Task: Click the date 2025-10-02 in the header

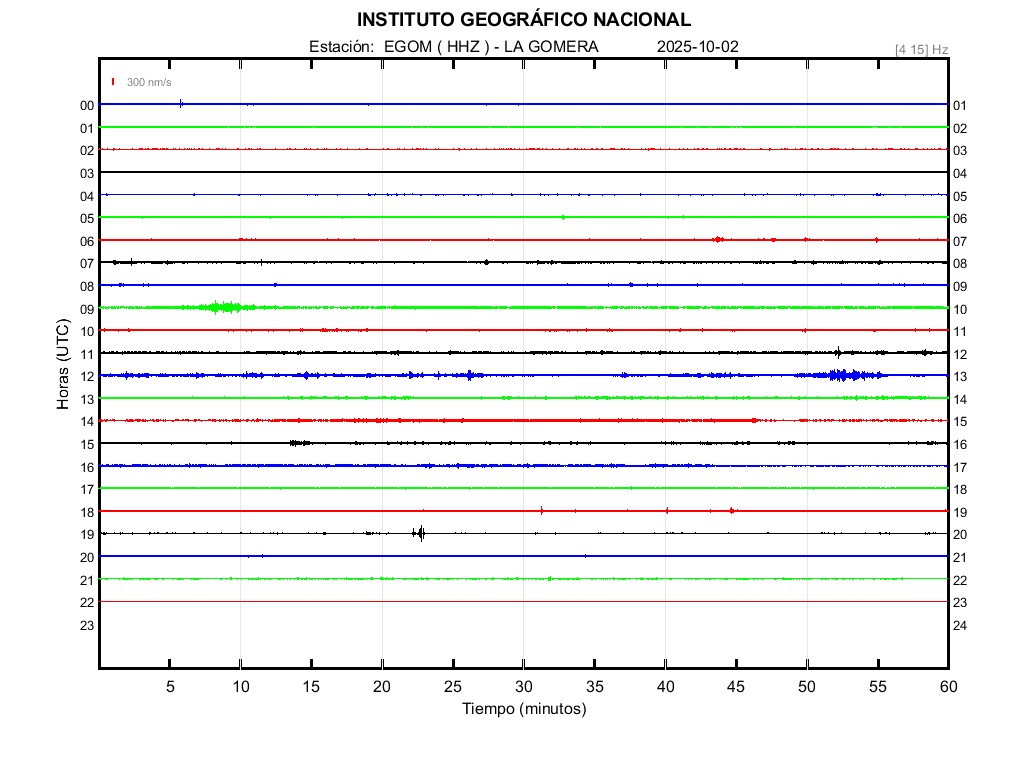Action: pos(698,47)
